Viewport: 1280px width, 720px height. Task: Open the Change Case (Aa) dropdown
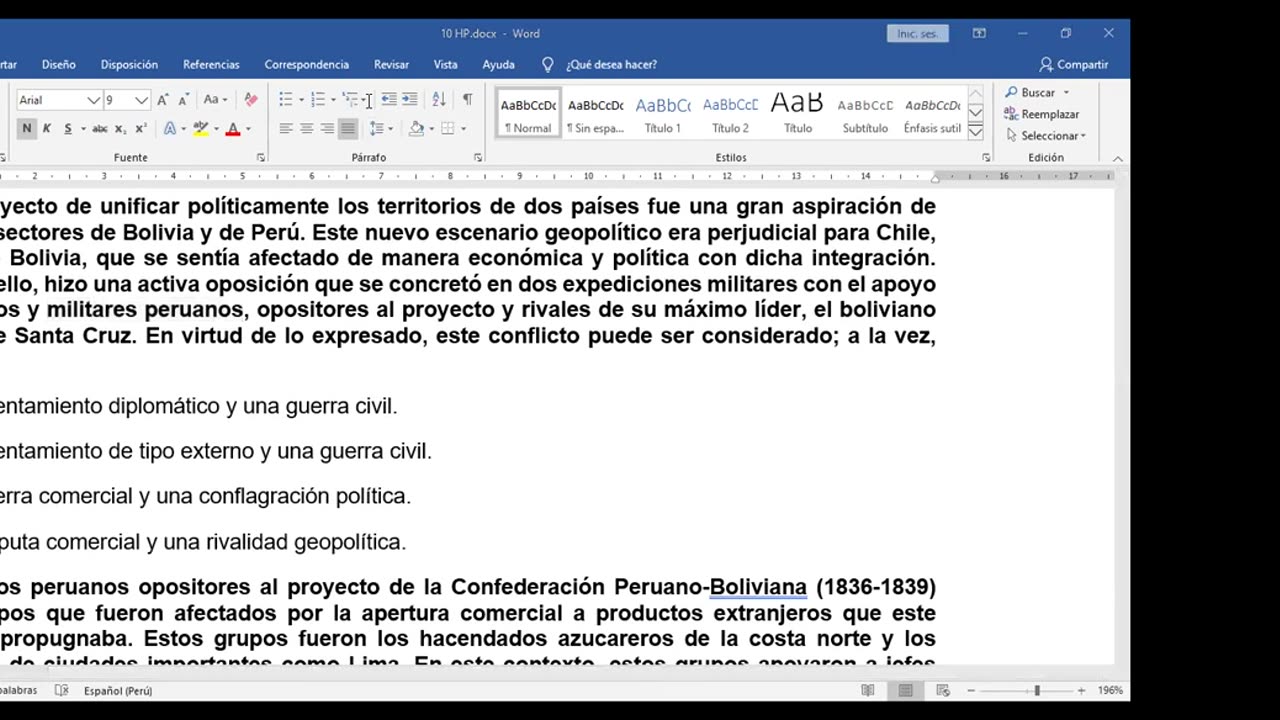215,100
